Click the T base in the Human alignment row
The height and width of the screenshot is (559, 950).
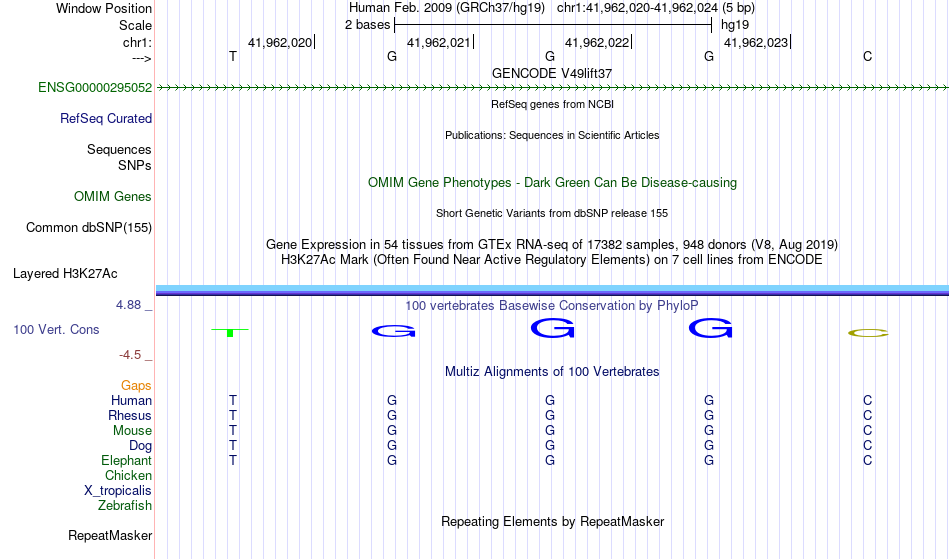click(233, 400)
